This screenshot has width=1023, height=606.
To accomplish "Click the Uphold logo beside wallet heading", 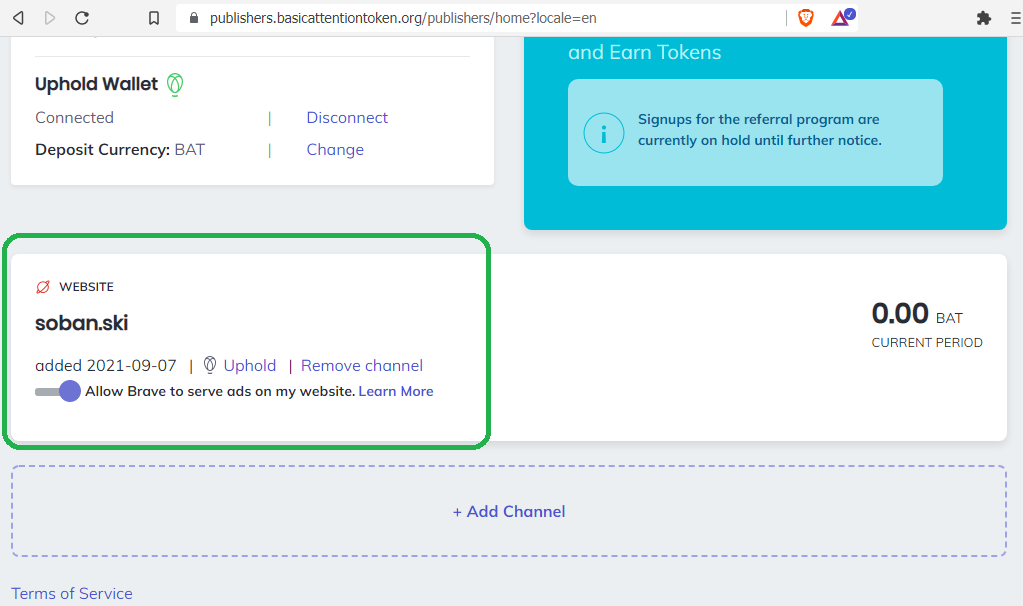I will click(175, 85).
